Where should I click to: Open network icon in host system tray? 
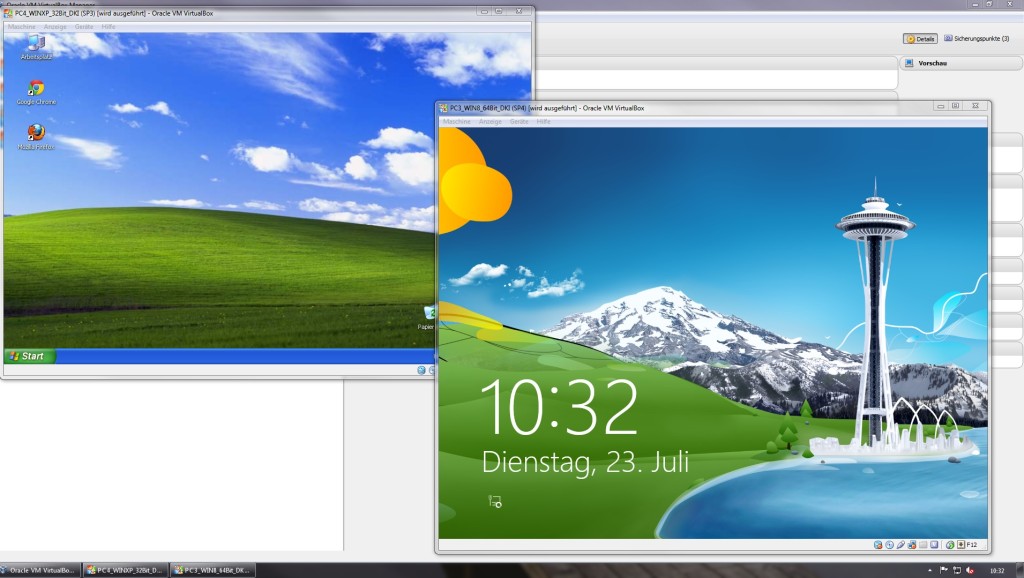957,570
